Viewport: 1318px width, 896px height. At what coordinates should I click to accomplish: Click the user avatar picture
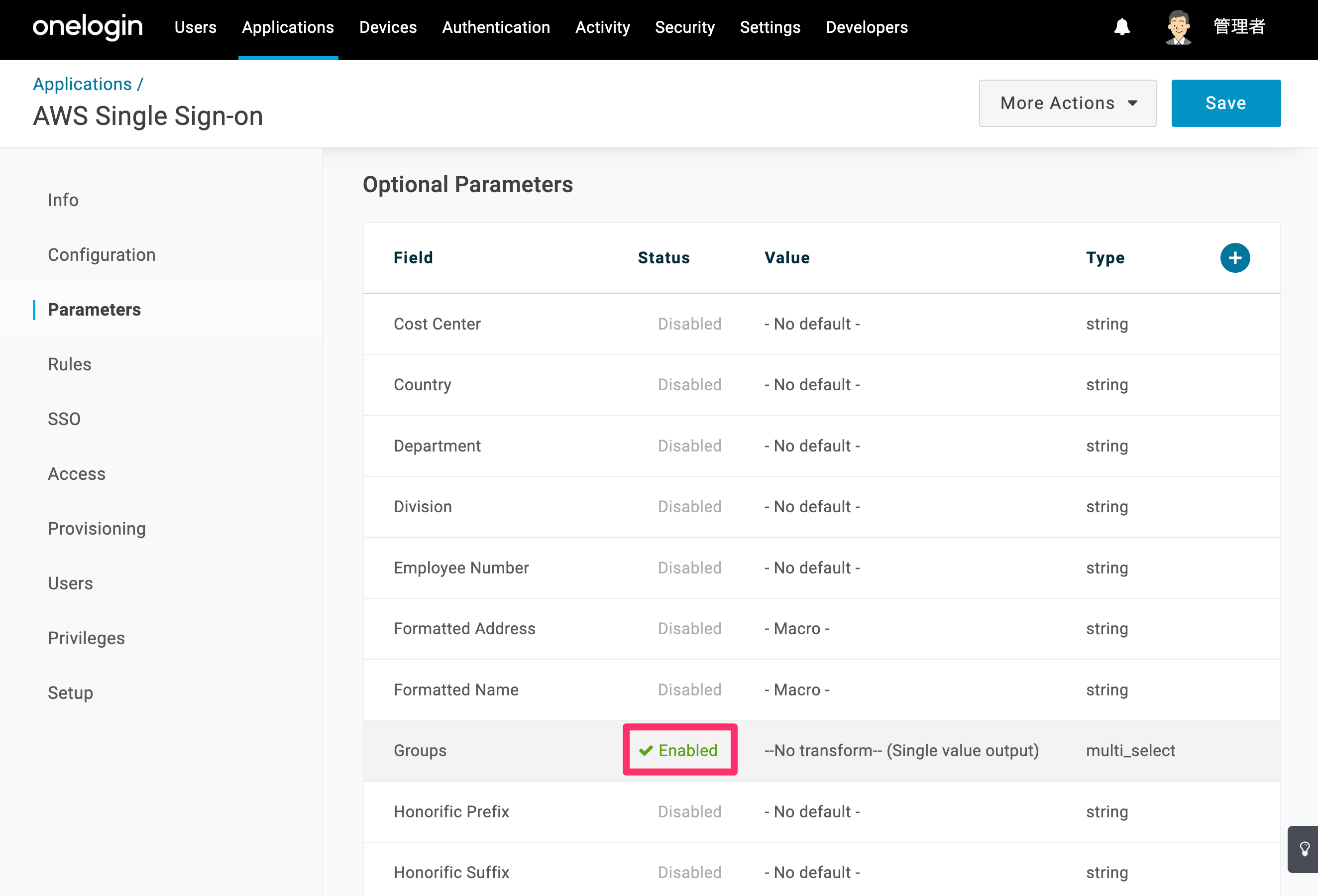point(1179,27)
